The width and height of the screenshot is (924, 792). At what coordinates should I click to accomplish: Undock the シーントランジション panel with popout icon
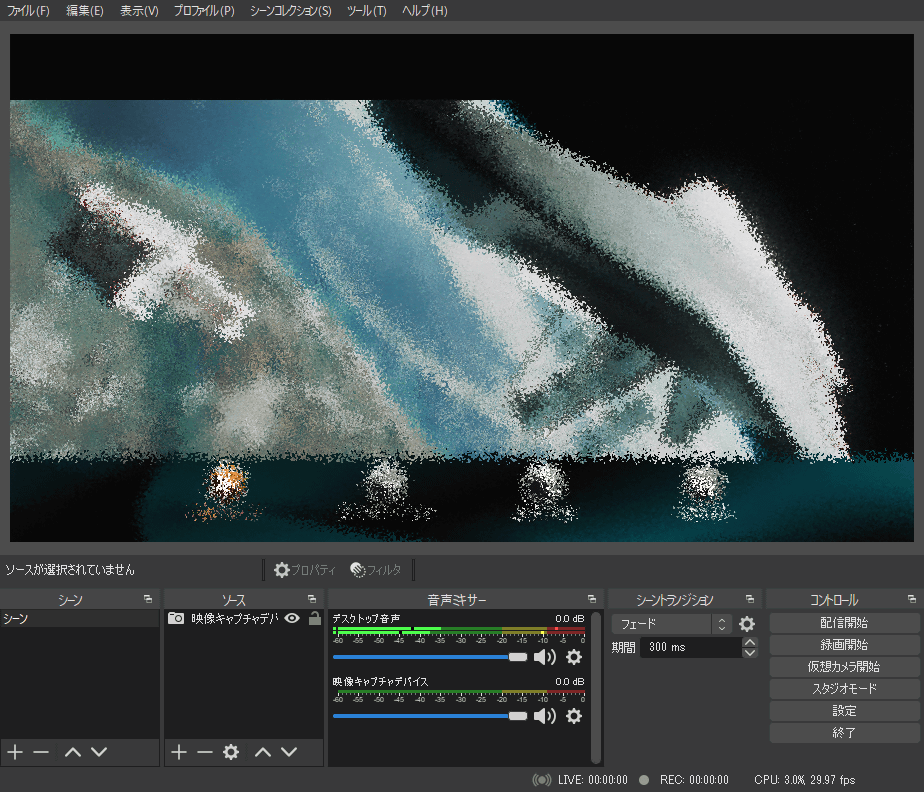(x=750, y=599)
